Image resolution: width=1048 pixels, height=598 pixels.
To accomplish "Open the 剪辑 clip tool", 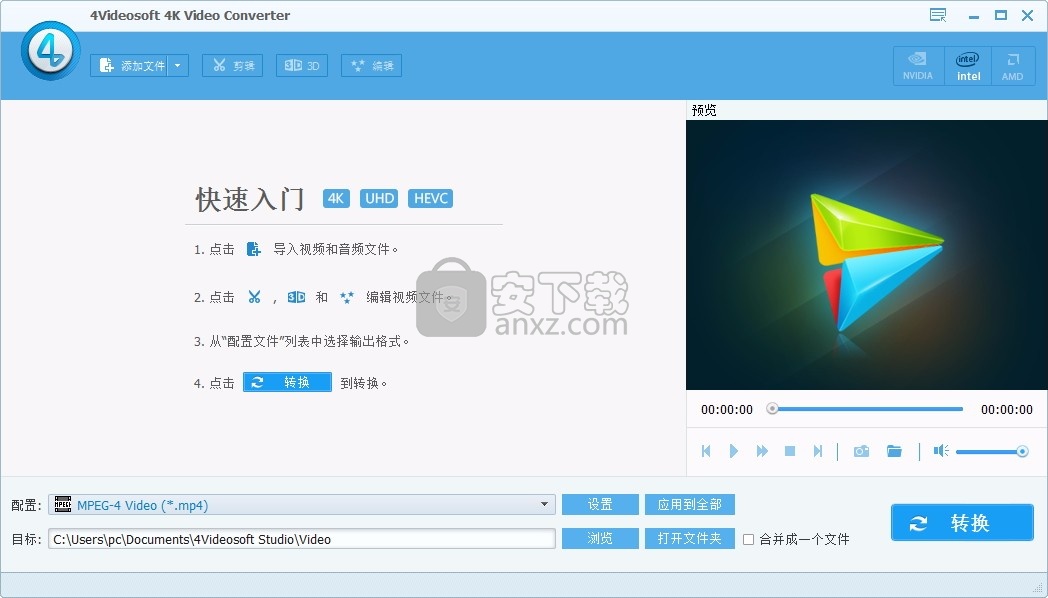I will pyautogui.click(x=233, y=65).
